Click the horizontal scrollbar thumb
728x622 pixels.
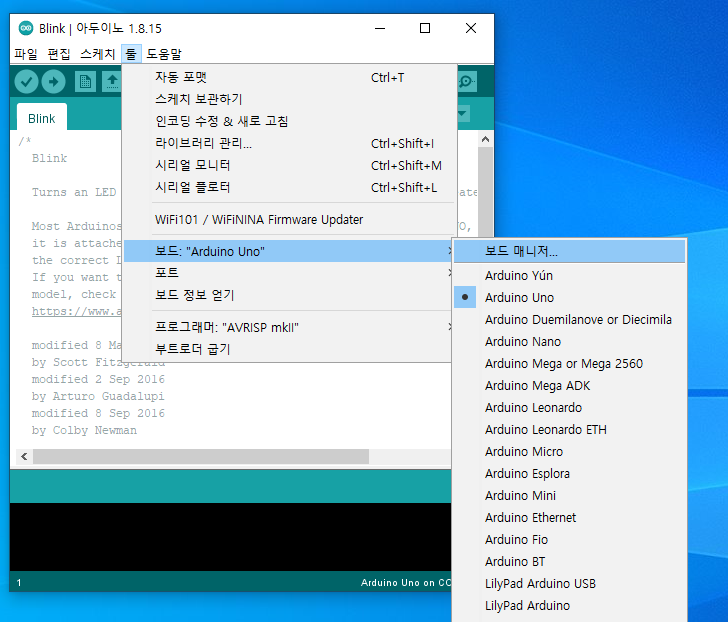(x=201, y=457)
